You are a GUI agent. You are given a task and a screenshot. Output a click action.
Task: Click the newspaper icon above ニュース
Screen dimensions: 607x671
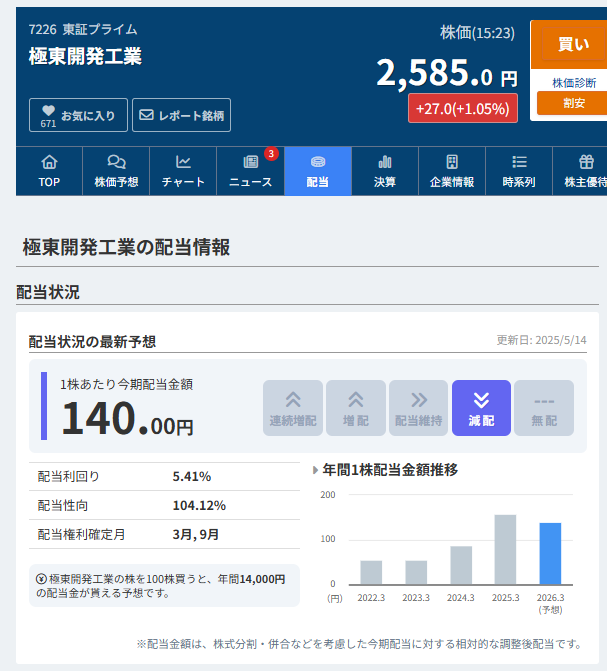(250, 162)
